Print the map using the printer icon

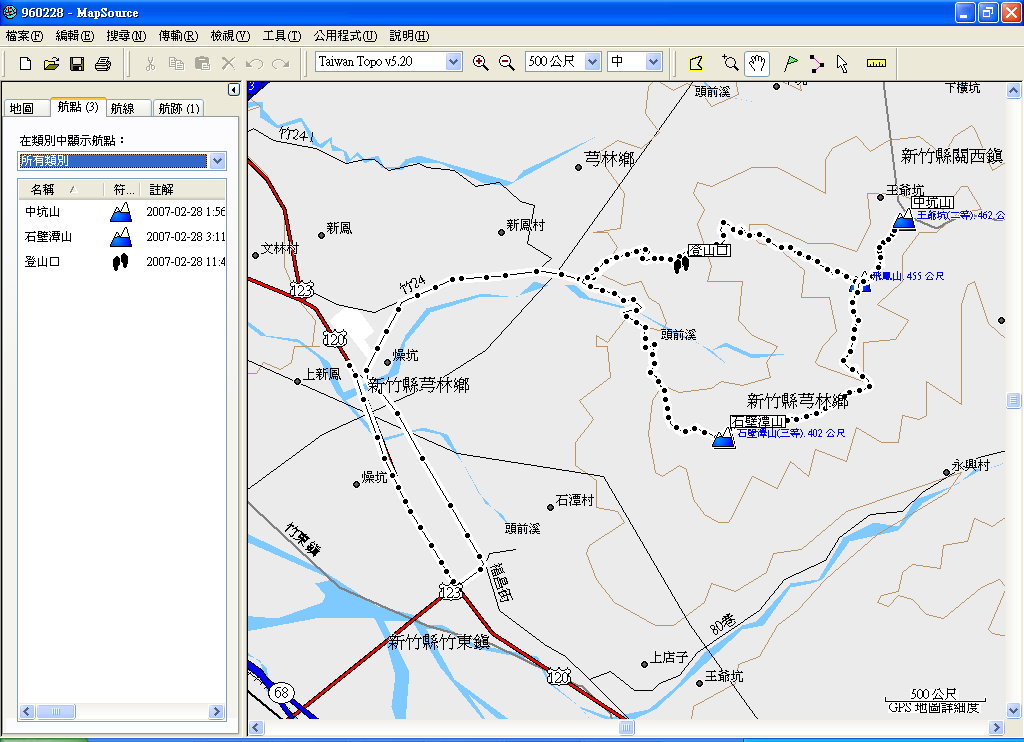pos(103,63)
